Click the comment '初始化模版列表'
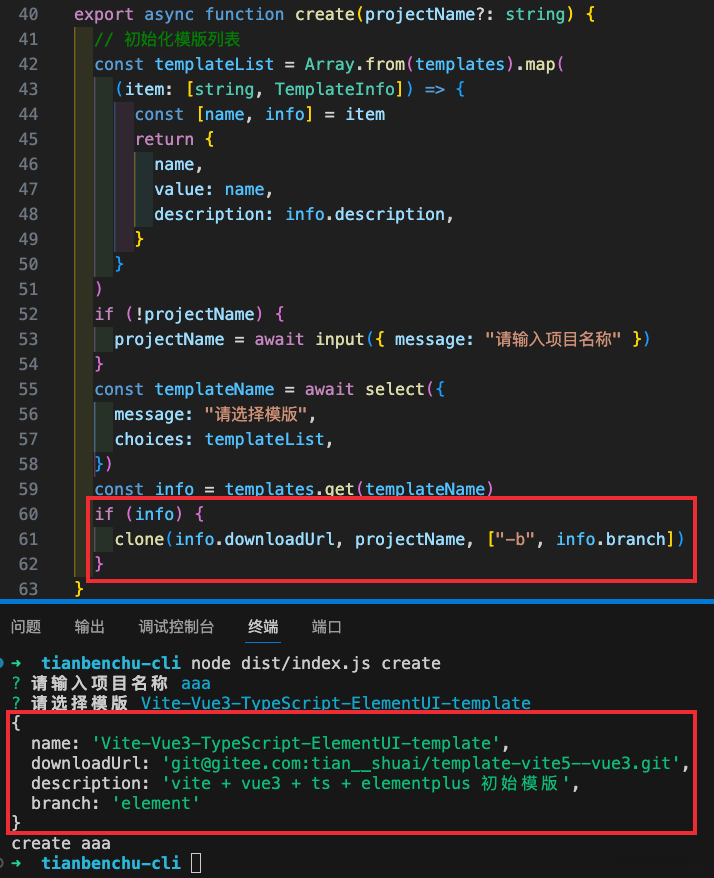714x878 pixels. tap(182, 39)
